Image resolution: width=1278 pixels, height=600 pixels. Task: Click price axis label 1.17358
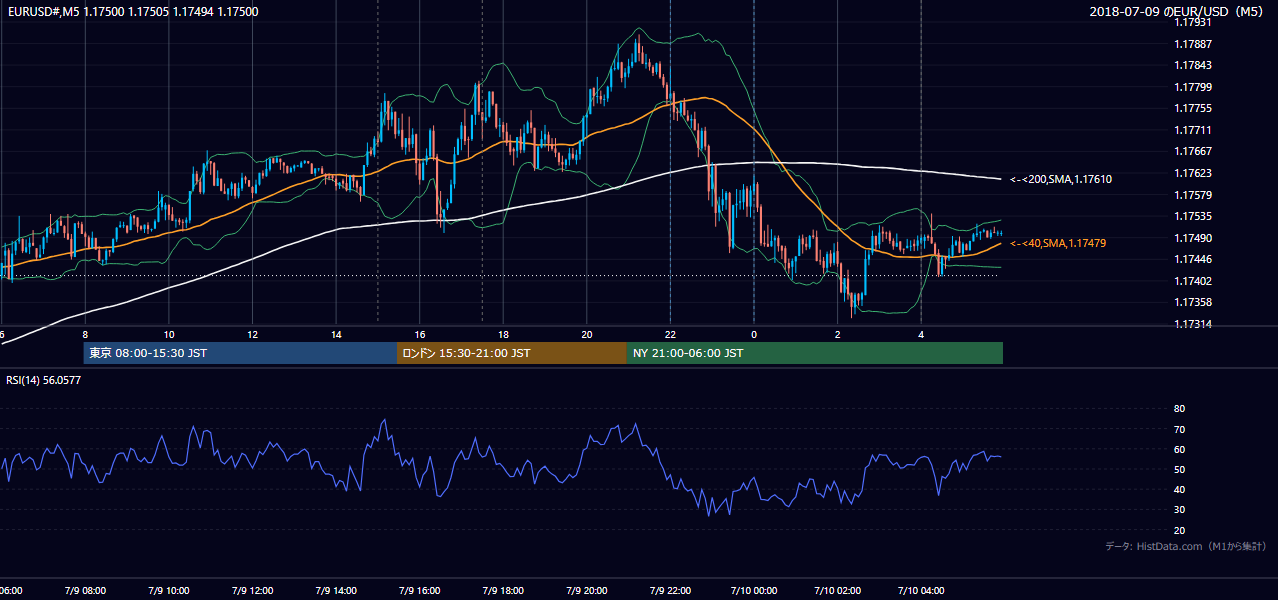coord(1194,302)
